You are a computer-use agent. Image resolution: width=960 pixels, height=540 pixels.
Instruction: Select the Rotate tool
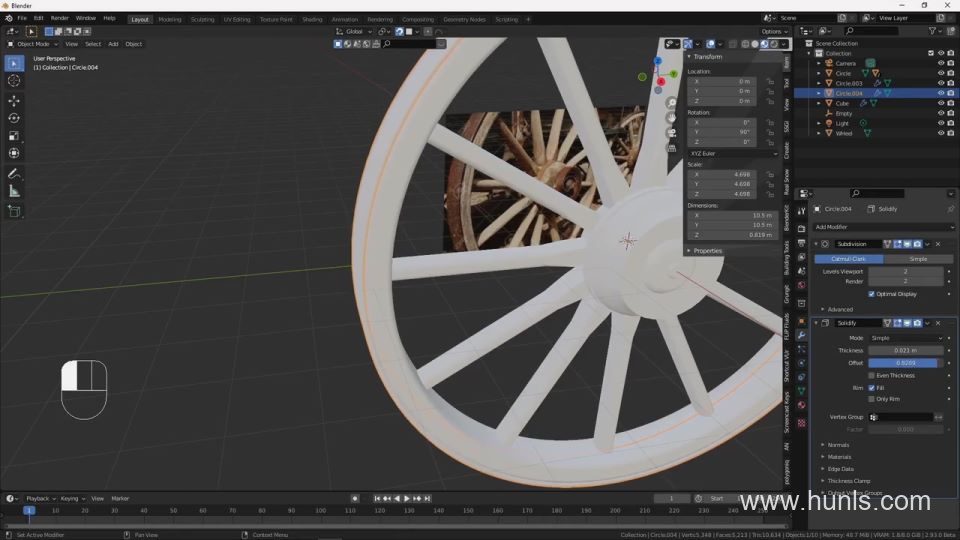pyautogui.click(x=14, y=118)
